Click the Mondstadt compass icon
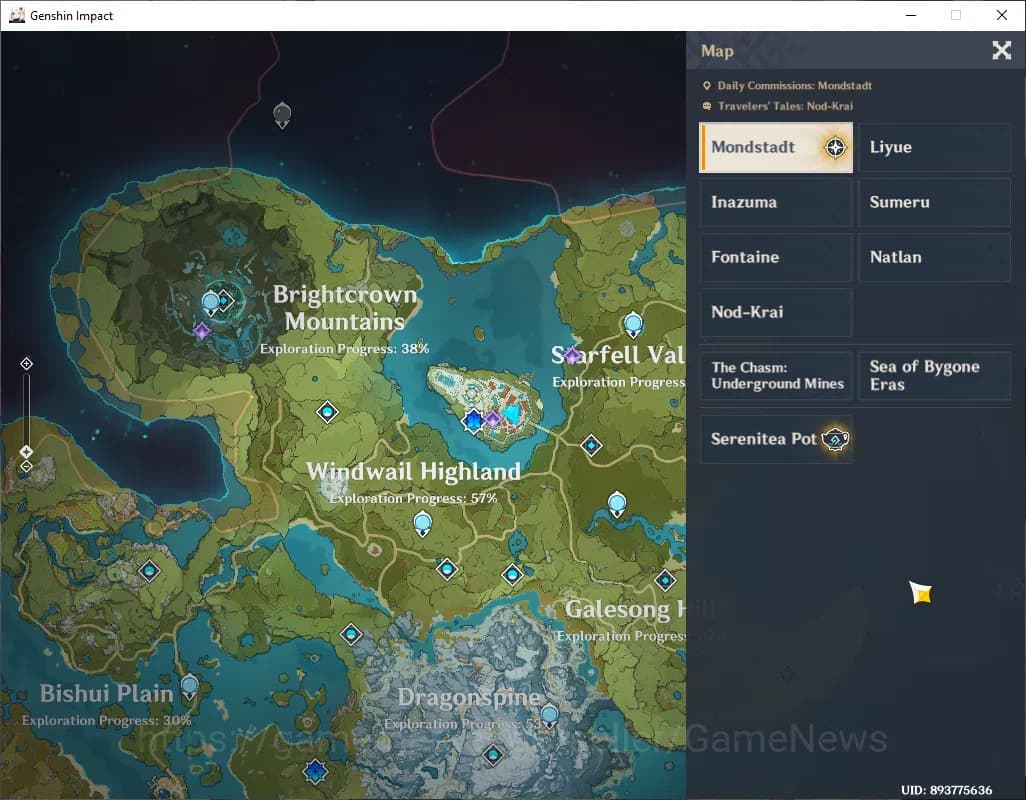This screenshot has height=800, width=1026. point(836,148)
